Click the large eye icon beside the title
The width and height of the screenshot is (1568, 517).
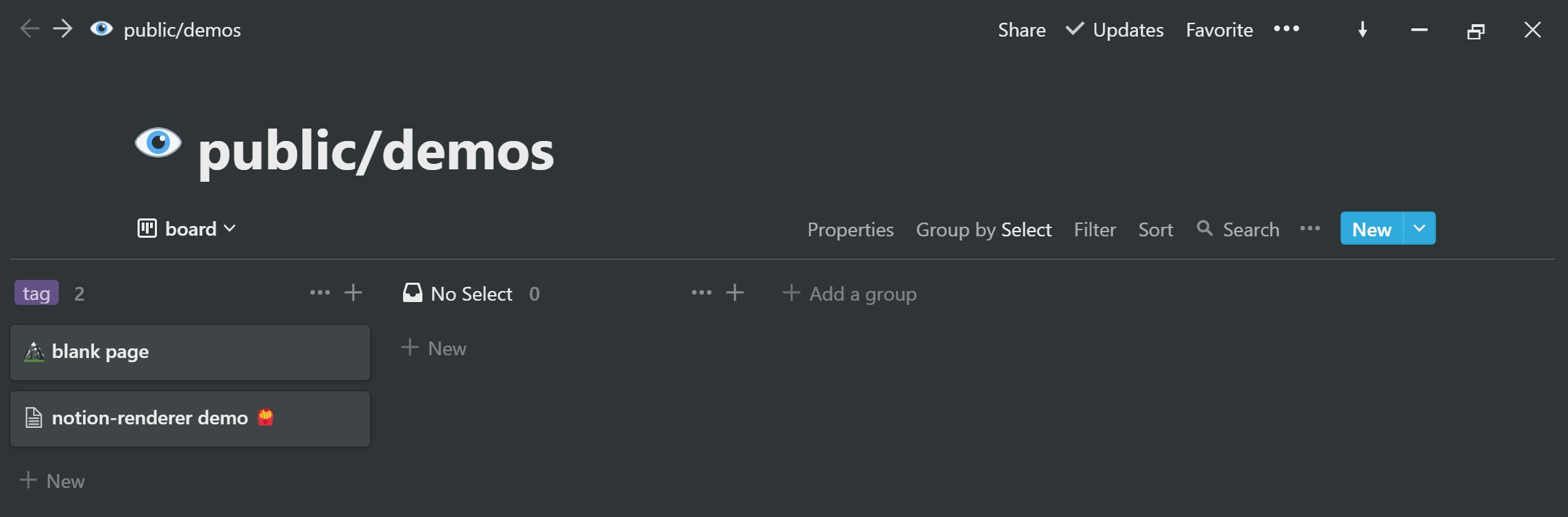[158, 143]
